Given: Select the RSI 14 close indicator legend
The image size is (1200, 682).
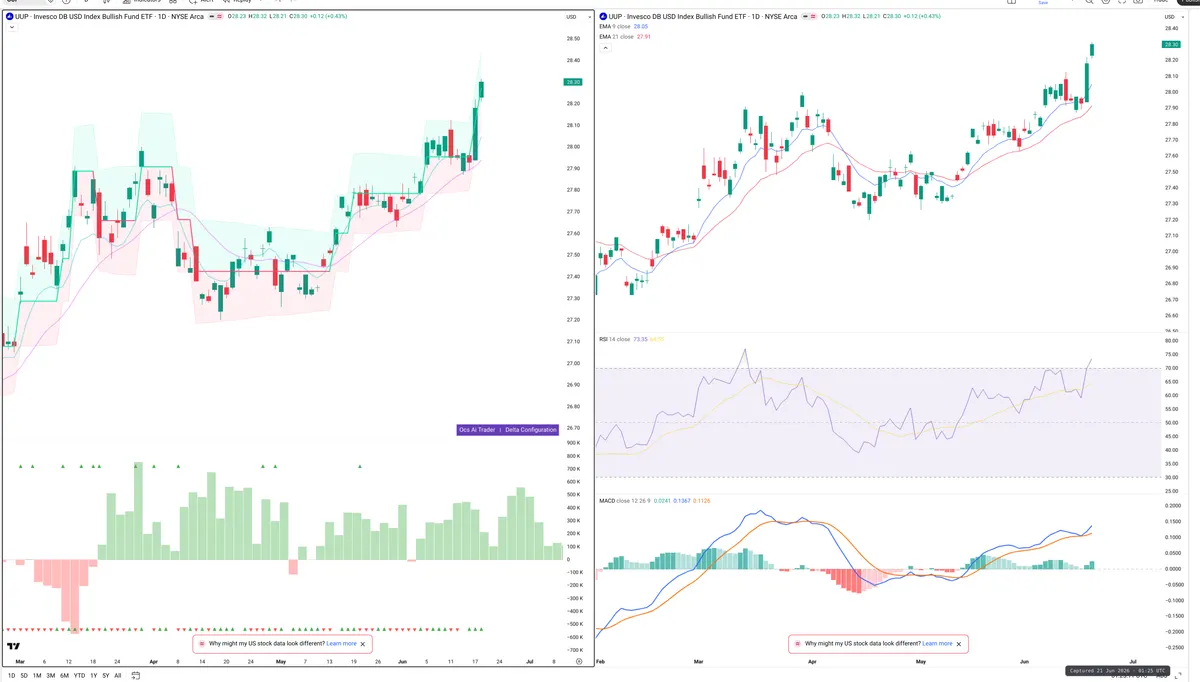Looking at the screenshot, I should point(614,339).
